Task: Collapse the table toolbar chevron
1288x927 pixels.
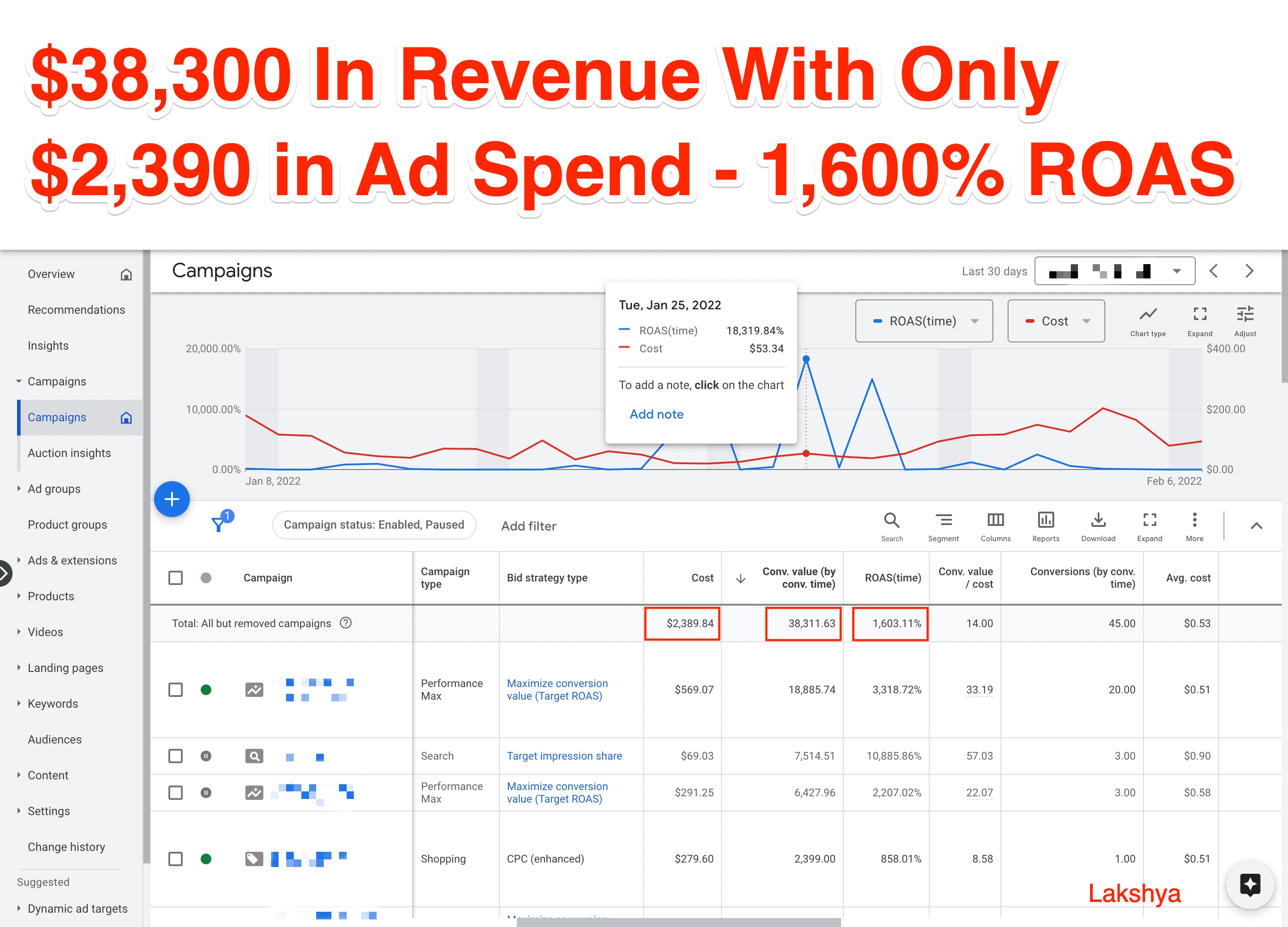Action: [1256, 525]
